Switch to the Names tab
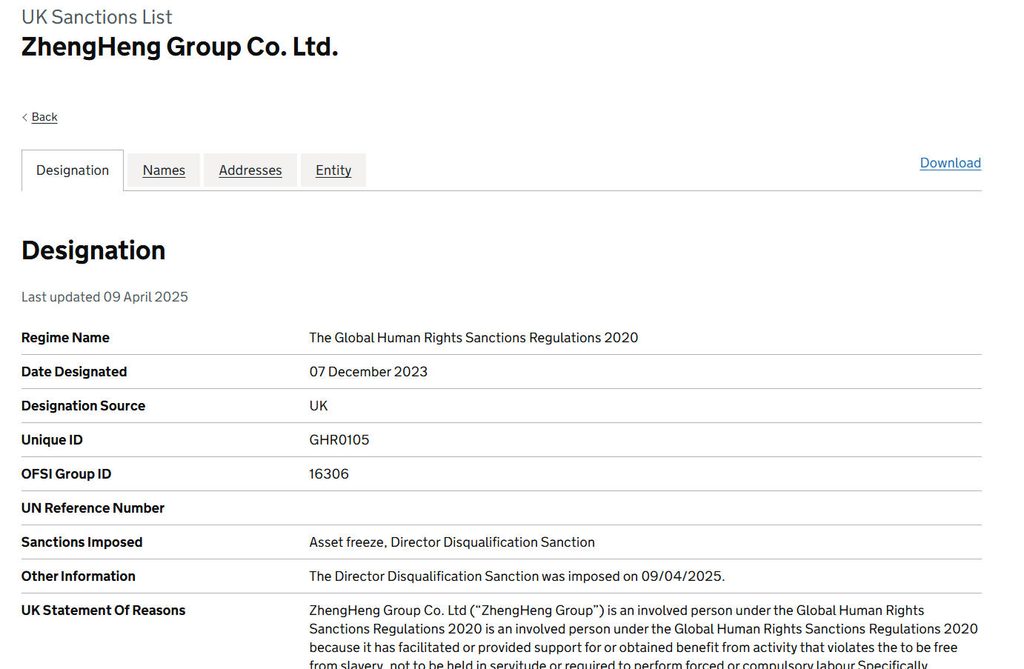Screen dimensions: 1024x669 tap(164, 171)
